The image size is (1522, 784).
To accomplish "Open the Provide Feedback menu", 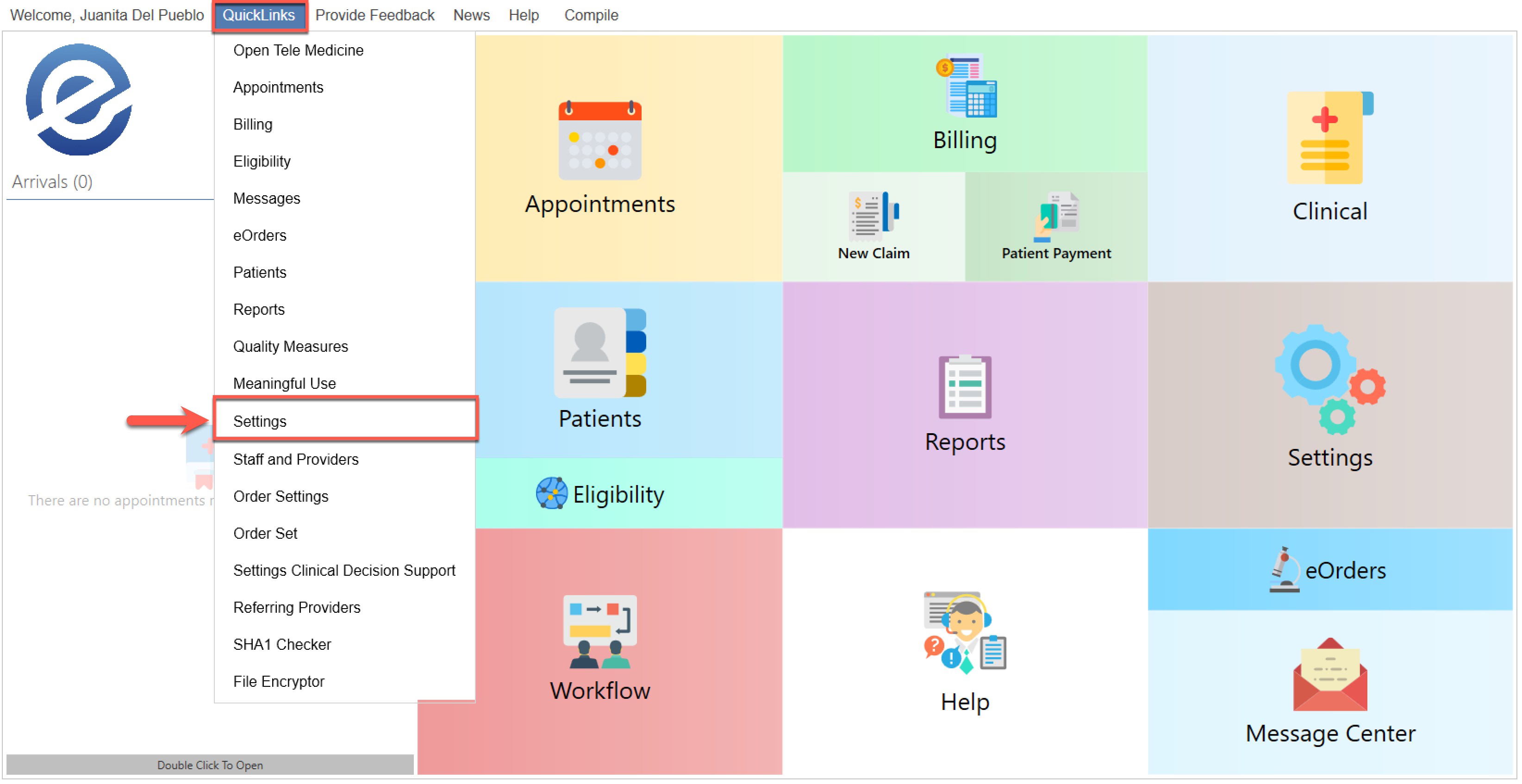I will point(374,15).
